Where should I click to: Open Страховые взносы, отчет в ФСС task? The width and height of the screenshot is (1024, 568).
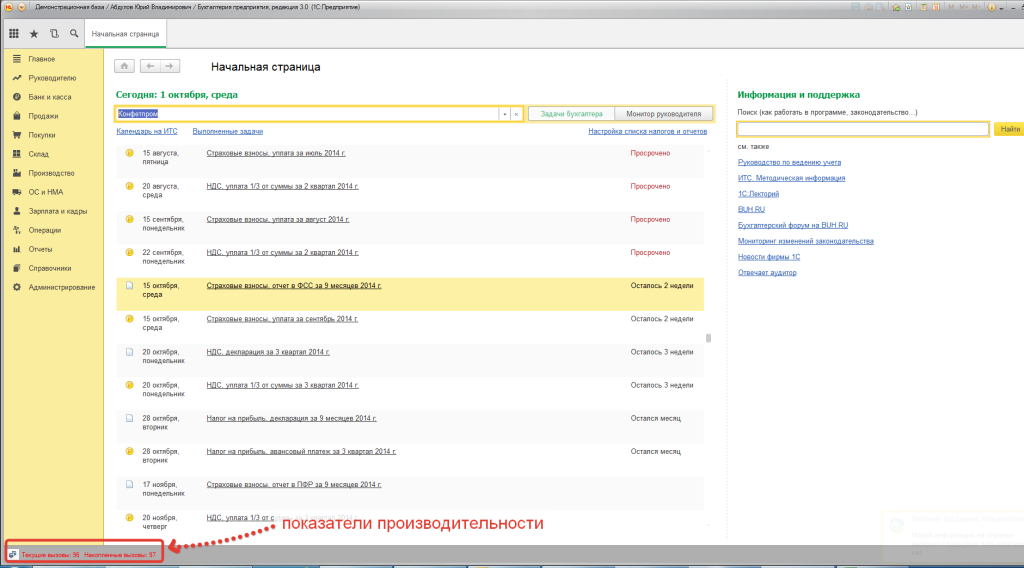click(294, 285)
